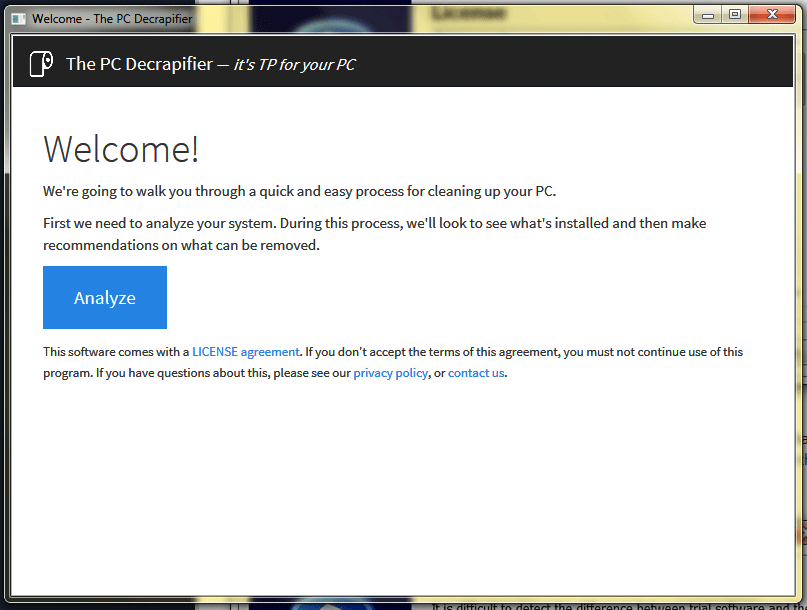Open the LICENSE agreement link
The width and height of the screenshot is (807, 610).
click(245, 352)
